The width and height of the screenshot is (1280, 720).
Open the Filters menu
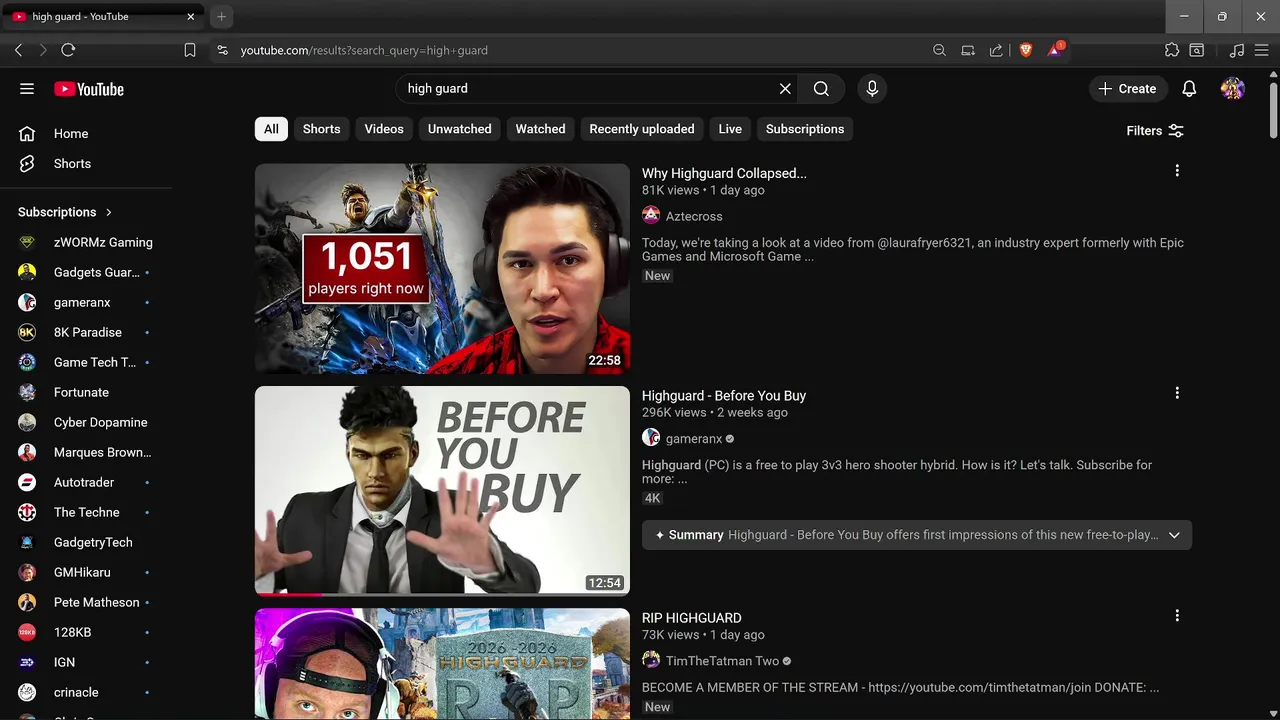click(x=1155, y=131)
